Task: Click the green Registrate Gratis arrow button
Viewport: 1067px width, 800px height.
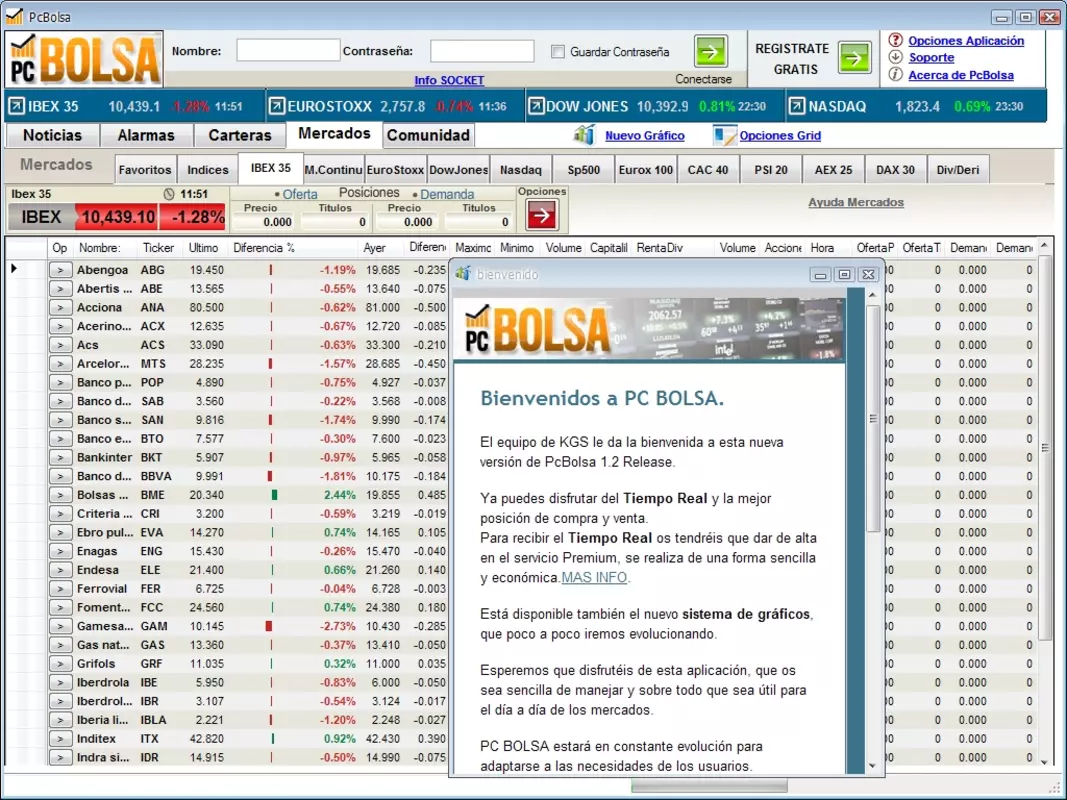Action: coord(855,57)
